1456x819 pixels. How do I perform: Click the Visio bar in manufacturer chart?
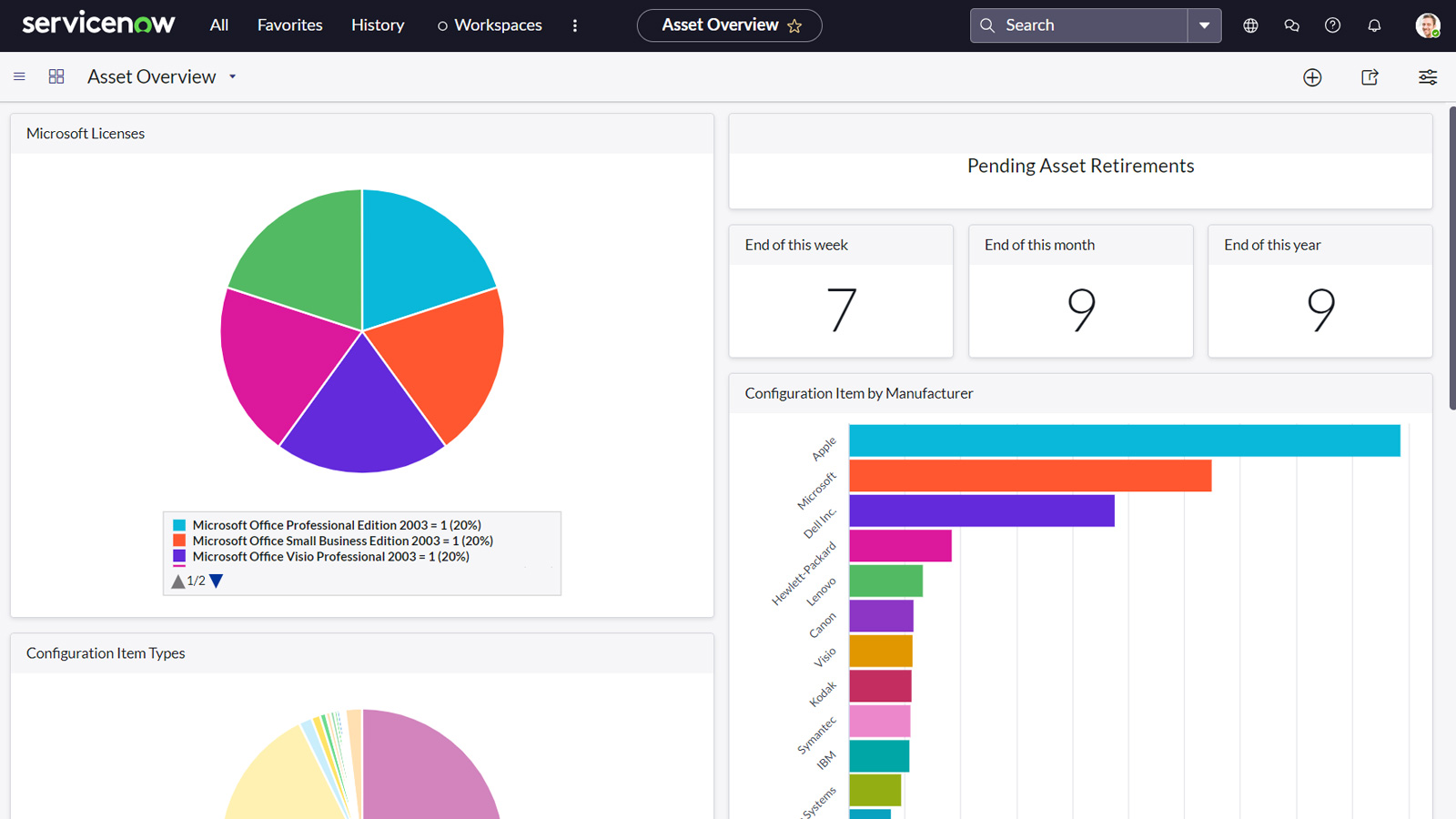881,651
